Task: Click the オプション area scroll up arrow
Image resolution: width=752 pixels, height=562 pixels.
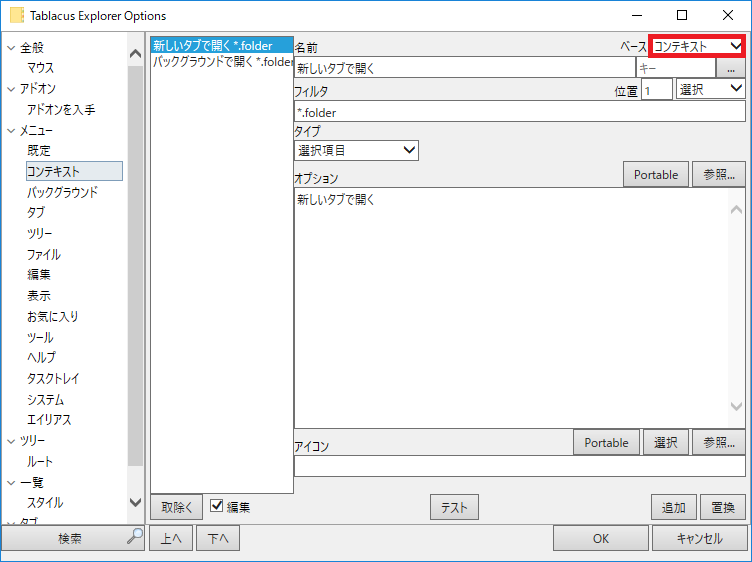Action: click(x=736, y=210)
